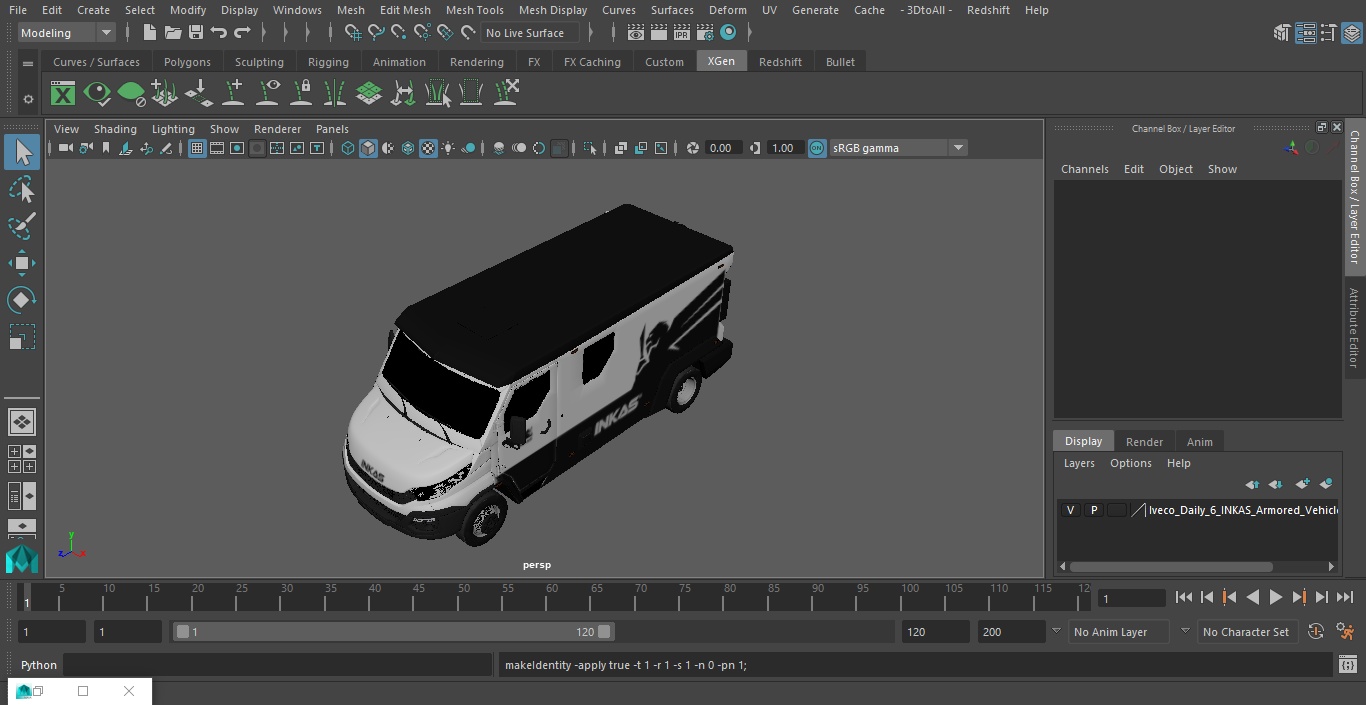Select the arrow Select tool
The height and width of the screenshot is (705, 1366).
[22, 152]
